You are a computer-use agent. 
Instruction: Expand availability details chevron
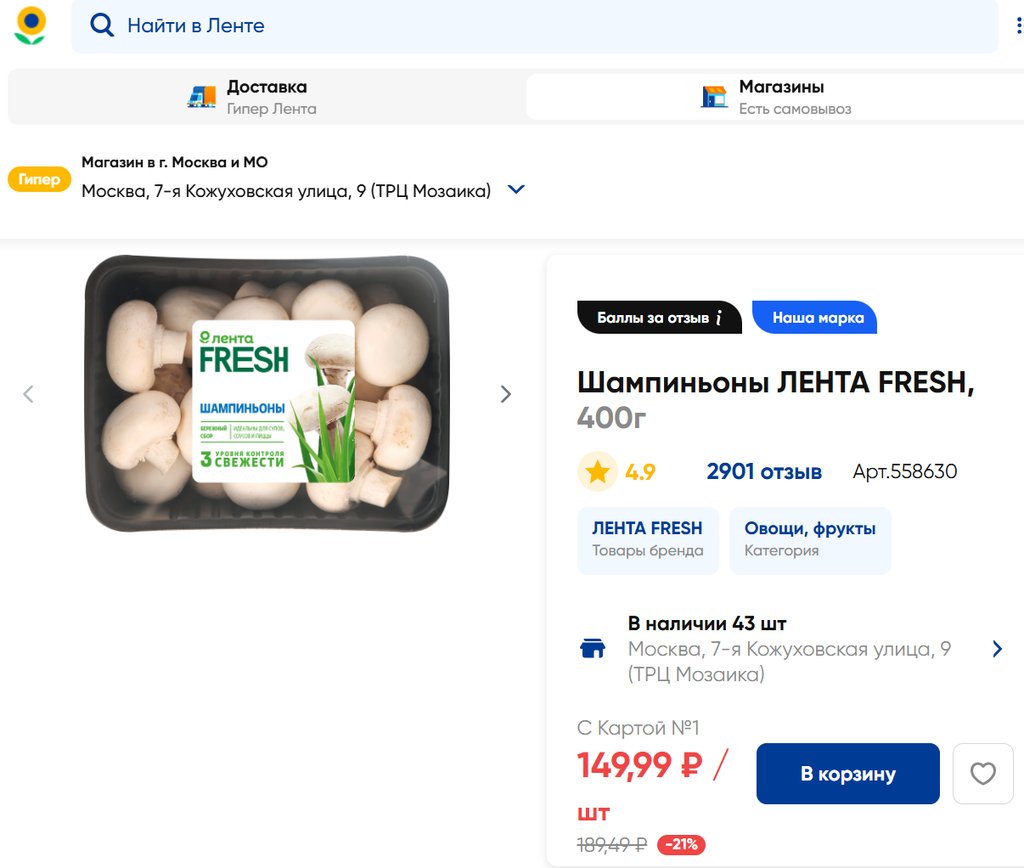(996, 649)
